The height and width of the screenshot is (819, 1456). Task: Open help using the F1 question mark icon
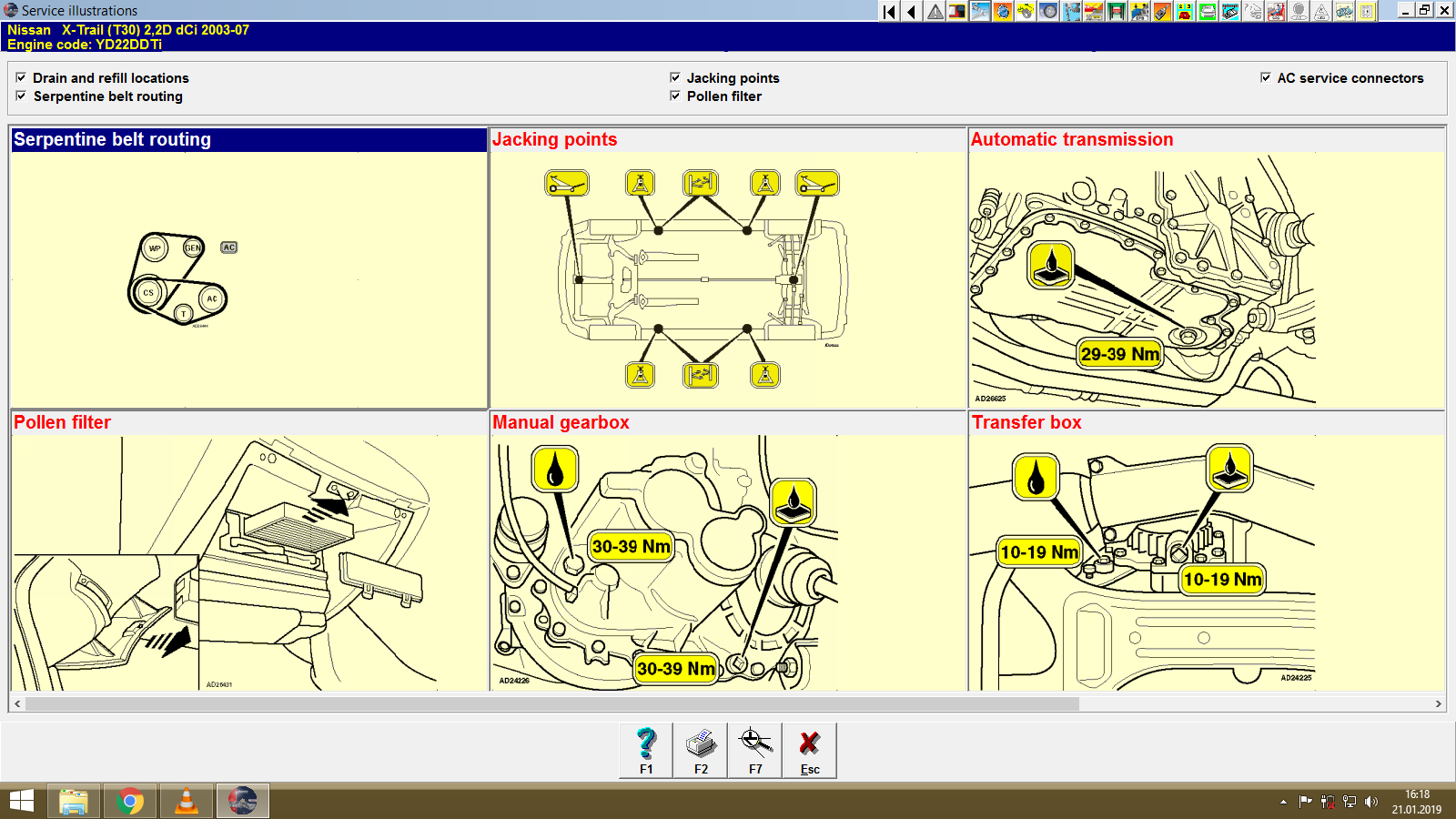[646, 748]
